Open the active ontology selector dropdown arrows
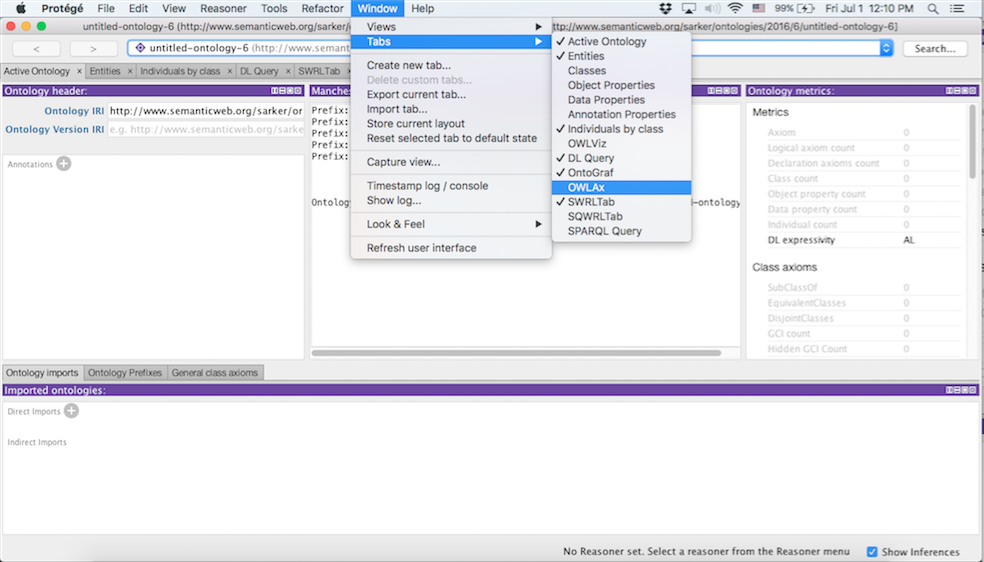This screenshot has width=984, height=562. (x=885, y=48)
